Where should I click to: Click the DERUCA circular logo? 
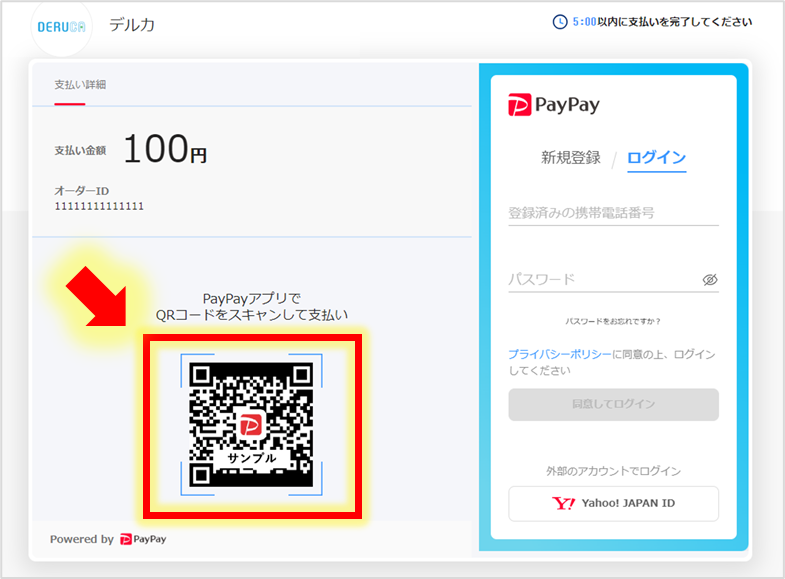[61, 27]
